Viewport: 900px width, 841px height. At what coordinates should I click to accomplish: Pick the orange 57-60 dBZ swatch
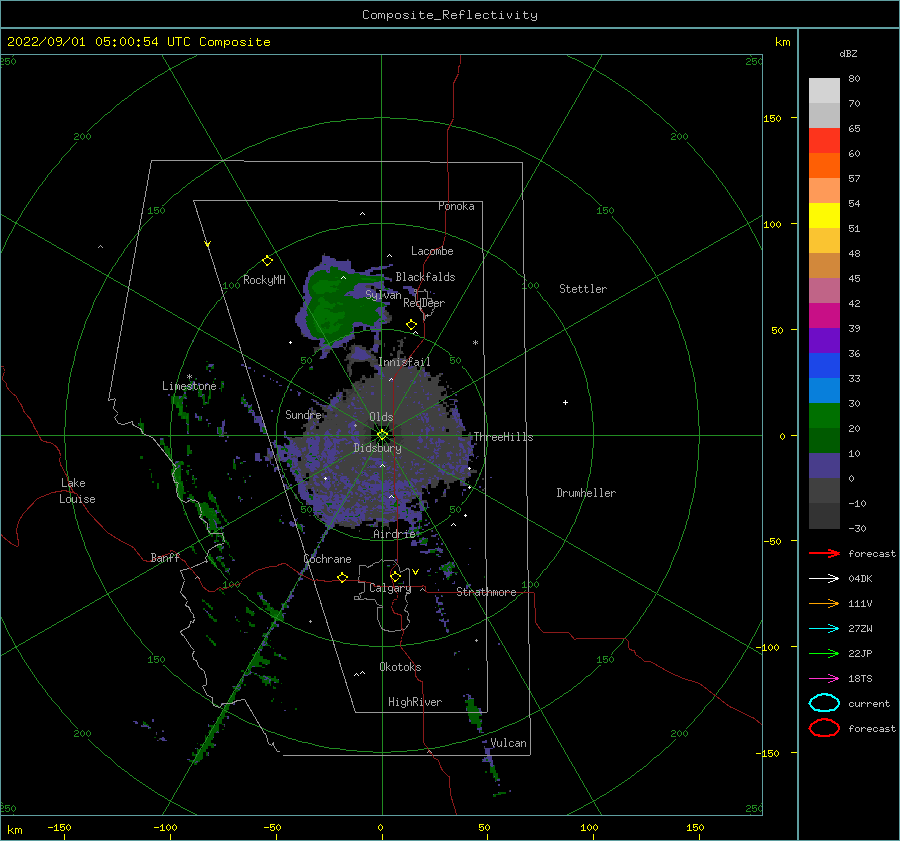[x=824, y=166]
